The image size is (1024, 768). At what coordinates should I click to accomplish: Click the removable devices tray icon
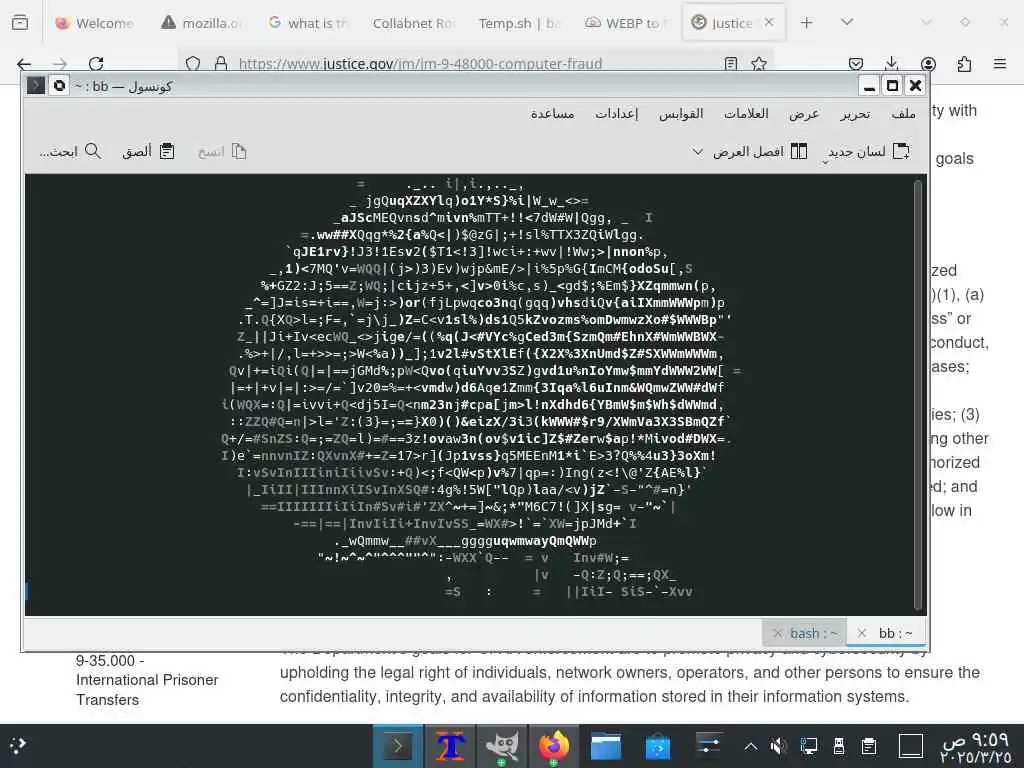tap(839, 746)
